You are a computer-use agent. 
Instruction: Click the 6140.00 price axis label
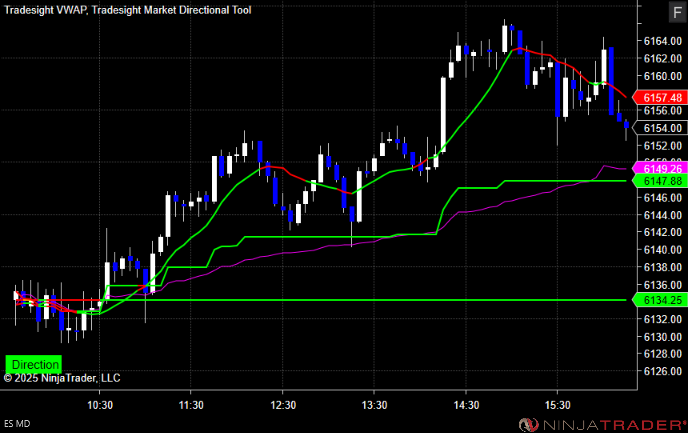[x=663, y=250]
